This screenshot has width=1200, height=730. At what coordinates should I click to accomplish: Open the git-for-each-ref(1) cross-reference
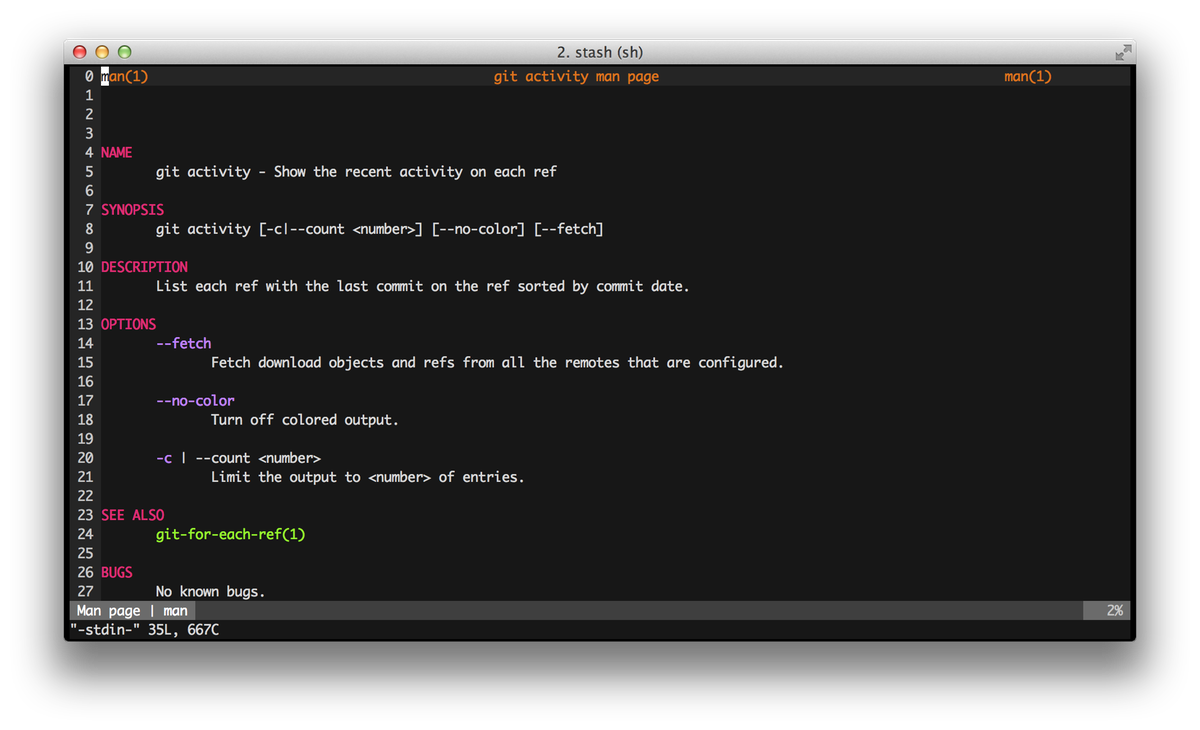[x=230, y=534]
